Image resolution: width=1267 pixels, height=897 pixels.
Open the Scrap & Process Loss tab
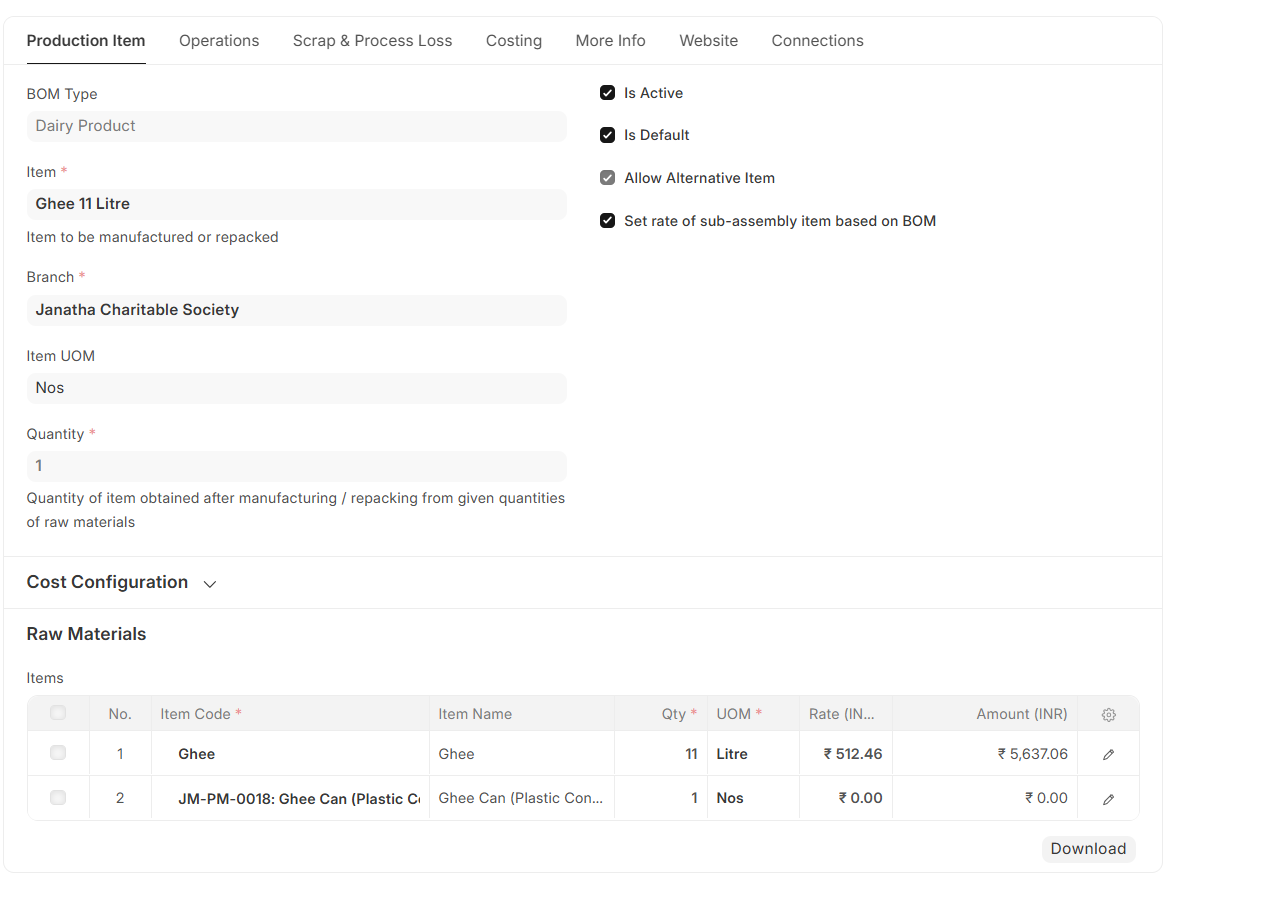pyautogui.click(x=372, y=41)
